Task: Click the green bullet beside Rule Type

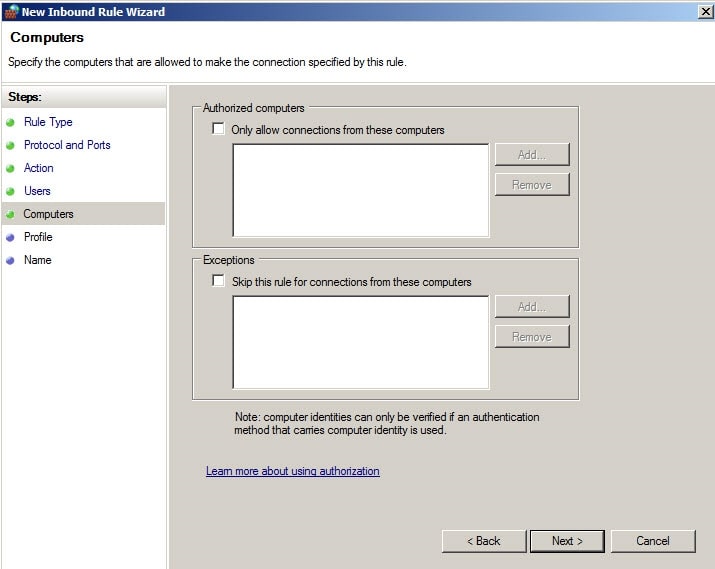Action: tap(11, 122)
